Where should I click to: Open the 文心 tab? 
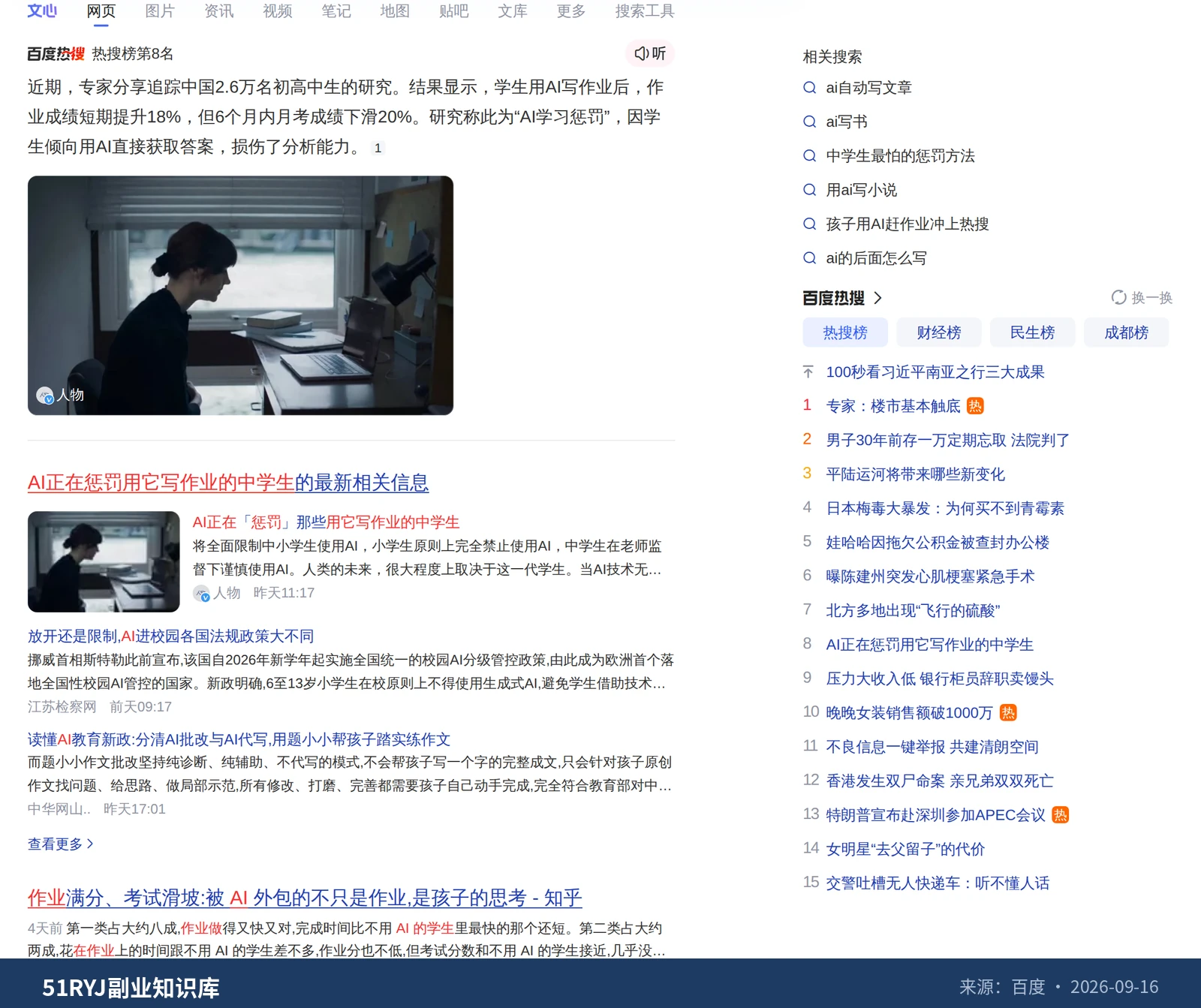[x=42, y=11]
